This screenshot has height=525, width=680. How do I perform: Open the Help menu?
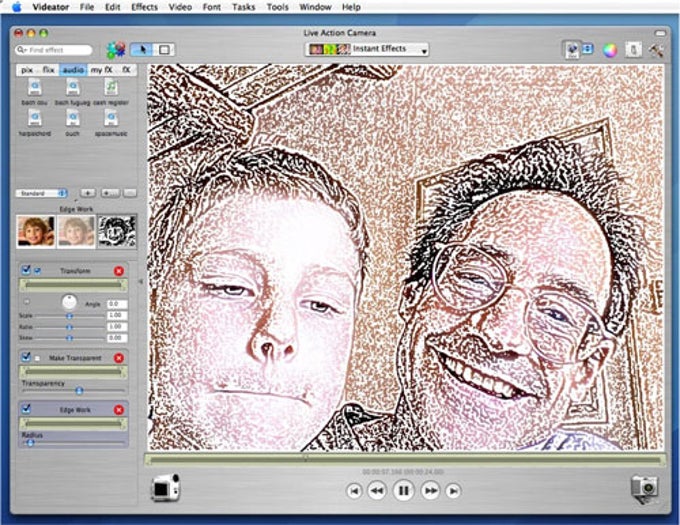coord(351,7)
